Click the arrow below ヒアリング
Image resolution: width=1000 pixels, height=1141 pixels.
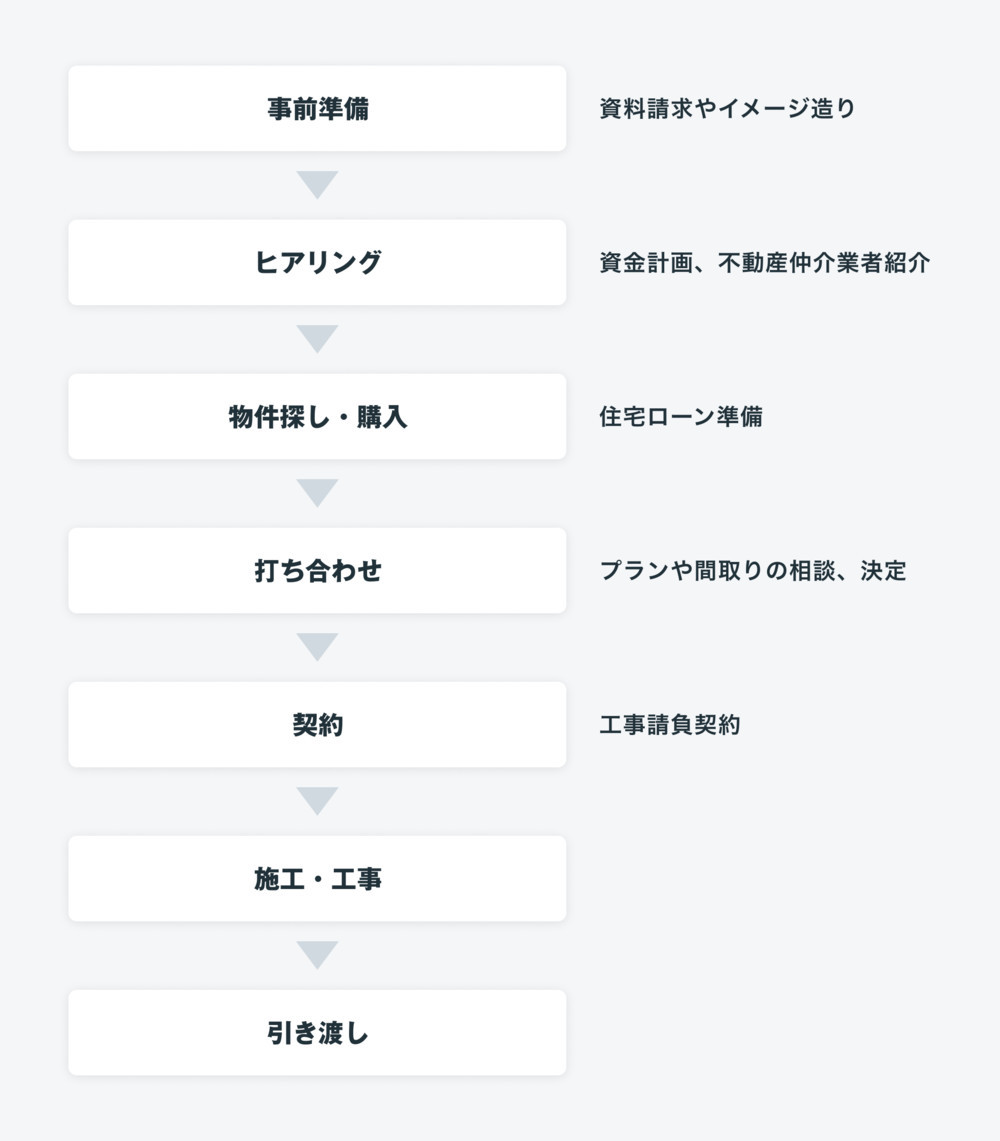317,338
